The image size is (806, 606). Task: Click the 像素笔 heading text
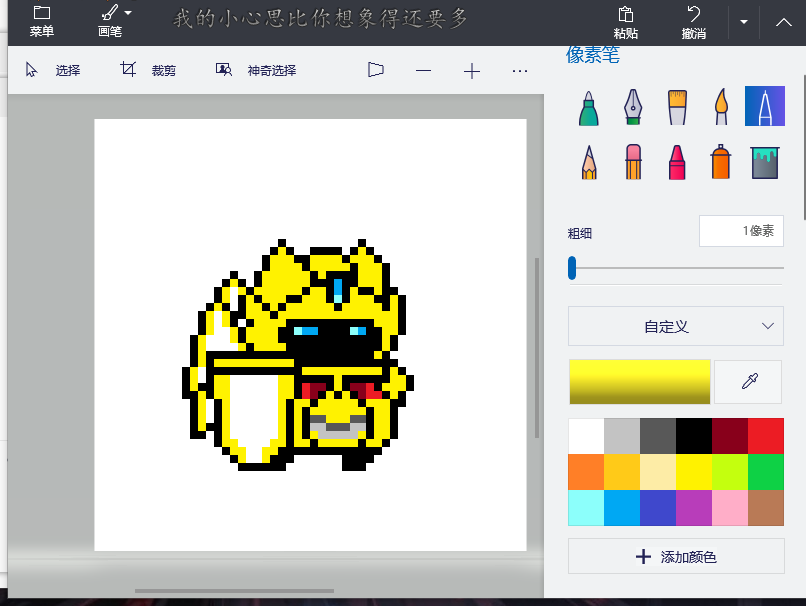[x=593, y=55]
